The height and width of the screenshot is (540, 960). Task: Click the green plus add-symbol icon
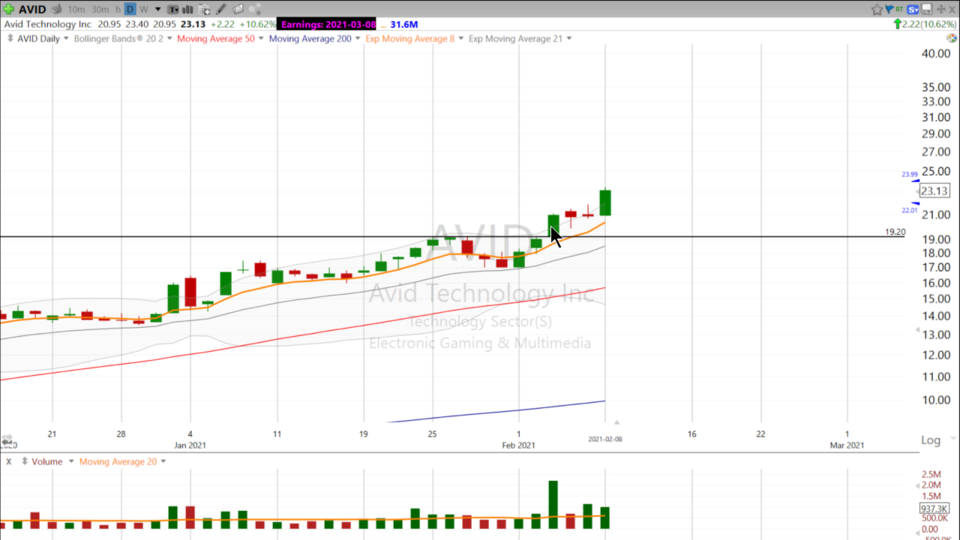[9, 9]
